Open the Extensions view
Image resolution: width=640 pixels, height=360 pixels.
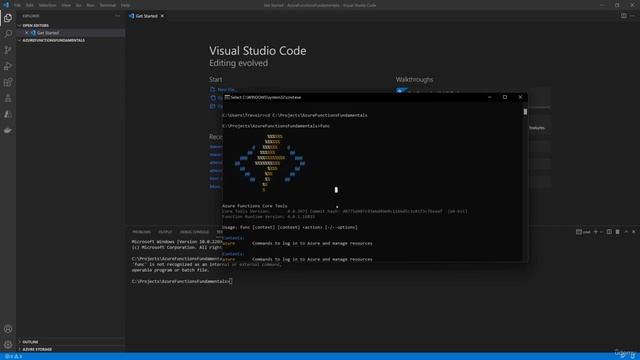coord(8,82)
